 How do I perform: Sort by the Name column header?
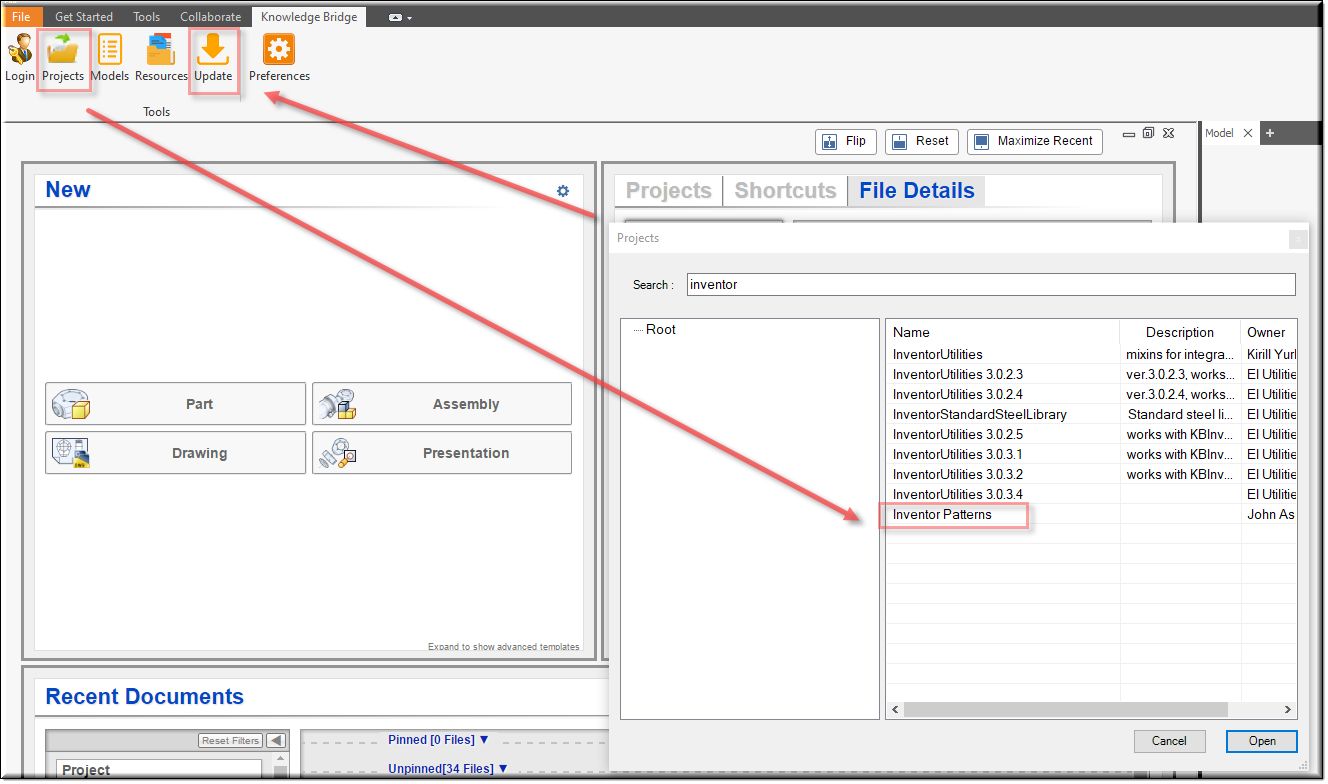click(x=1003, y=332)
